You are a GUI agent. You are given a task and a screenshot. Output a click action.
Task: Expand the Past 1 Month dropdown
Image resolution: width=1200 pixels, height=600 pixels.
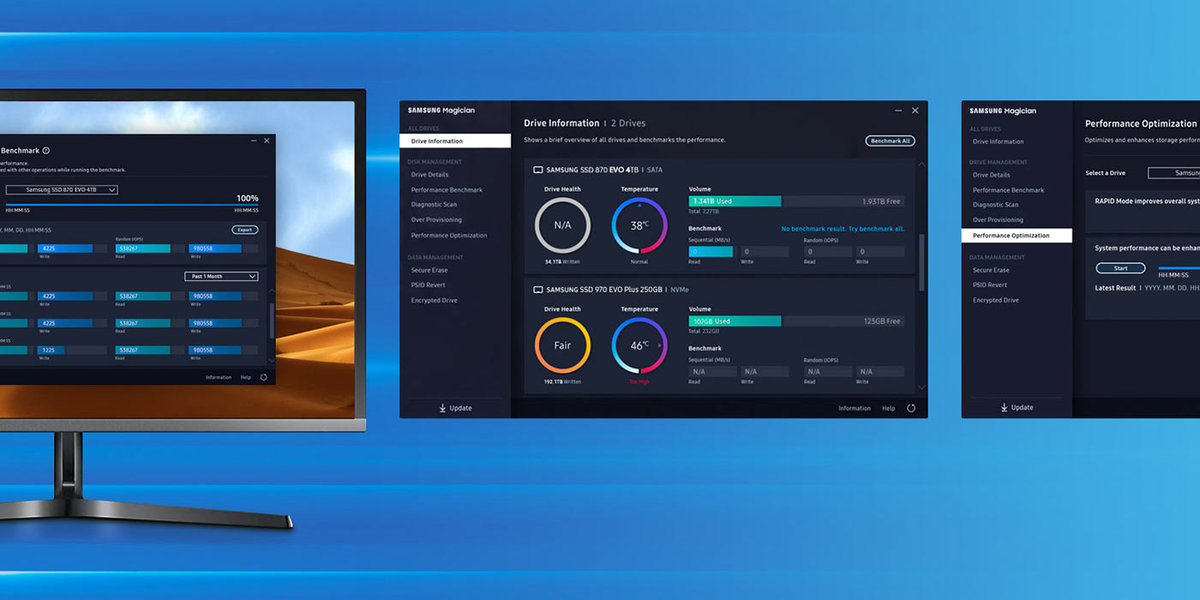point(221,276)
